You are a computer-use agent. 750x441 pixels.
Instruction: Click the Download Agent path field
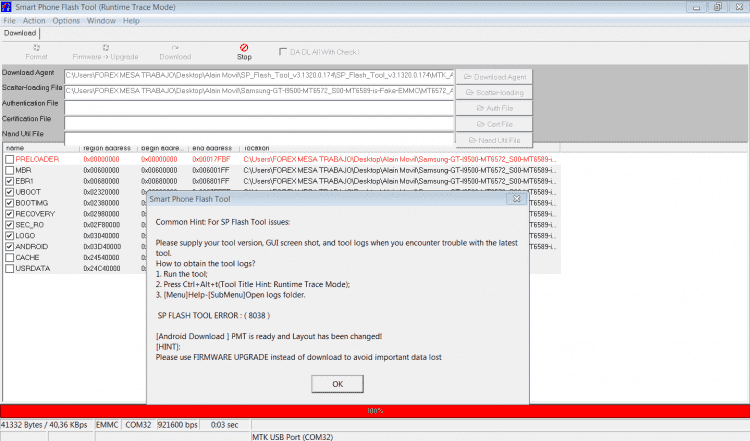tap(259, 76)
